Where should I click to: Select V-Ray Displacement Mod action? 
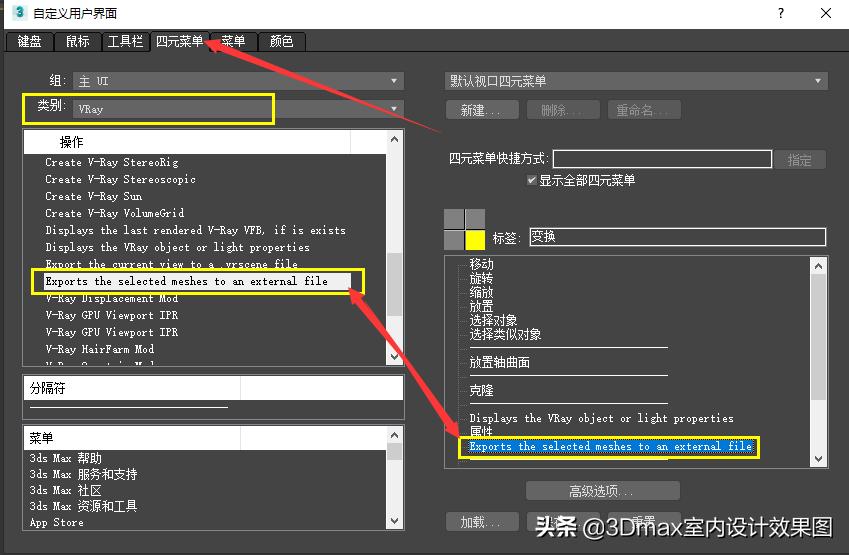(112, 298)
